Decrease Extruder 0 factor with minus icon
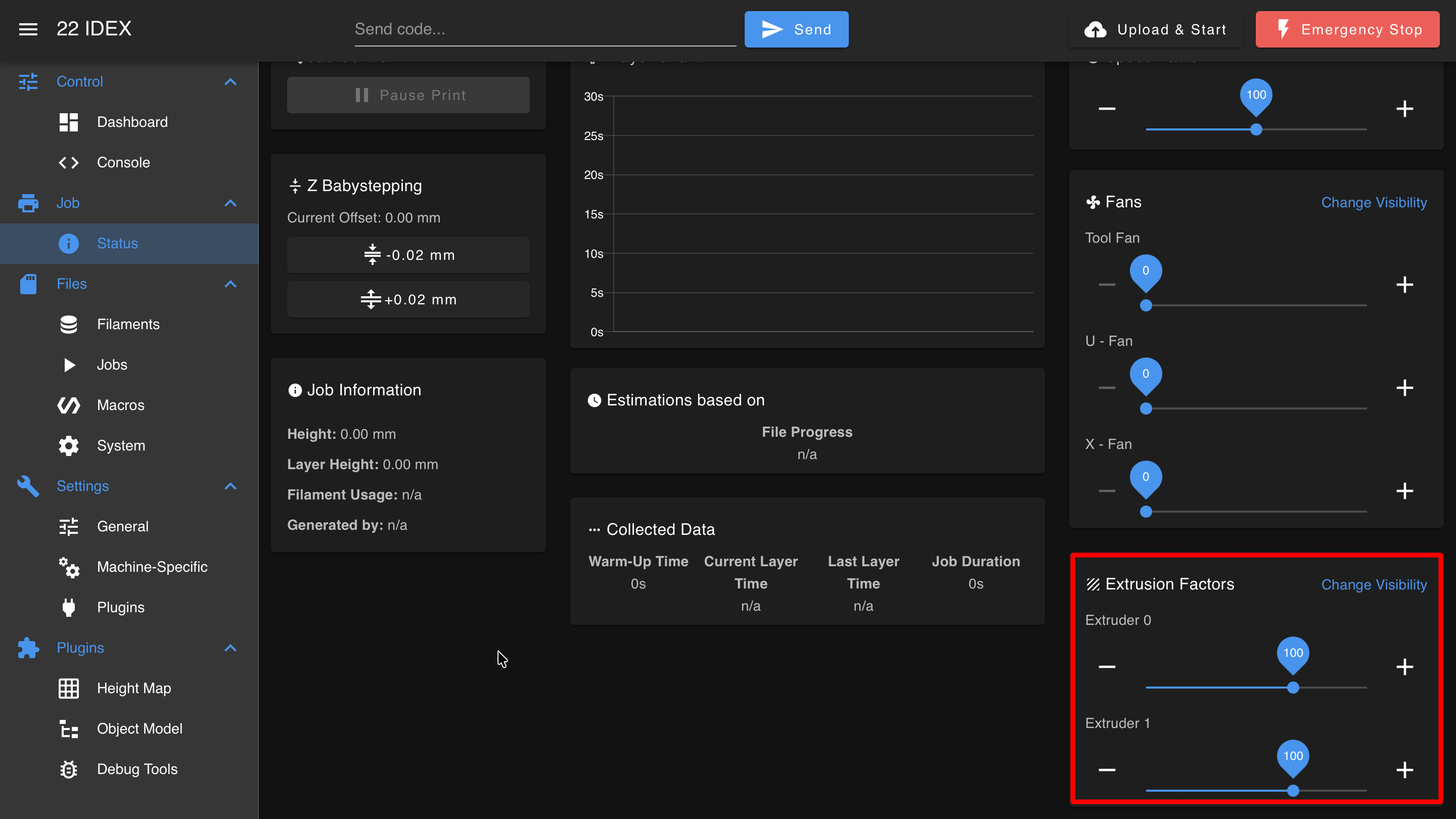 pos(1107,667)
